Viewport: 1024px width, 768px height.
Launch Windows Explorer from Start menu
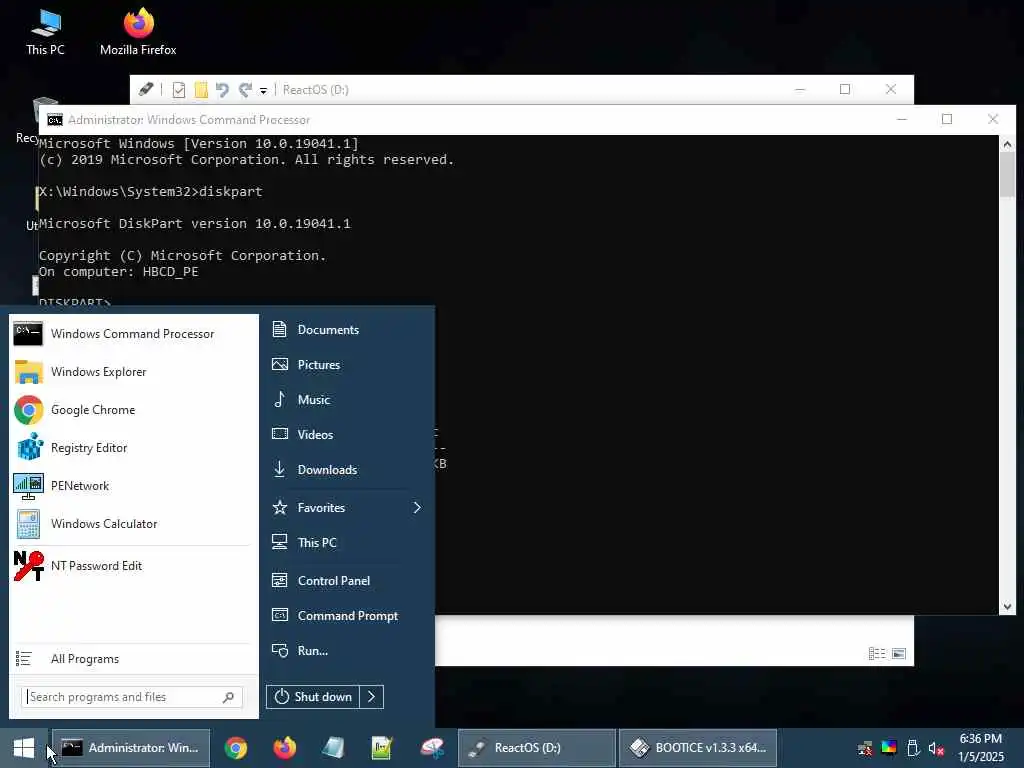pyautogui.click(x=133, y=372)
